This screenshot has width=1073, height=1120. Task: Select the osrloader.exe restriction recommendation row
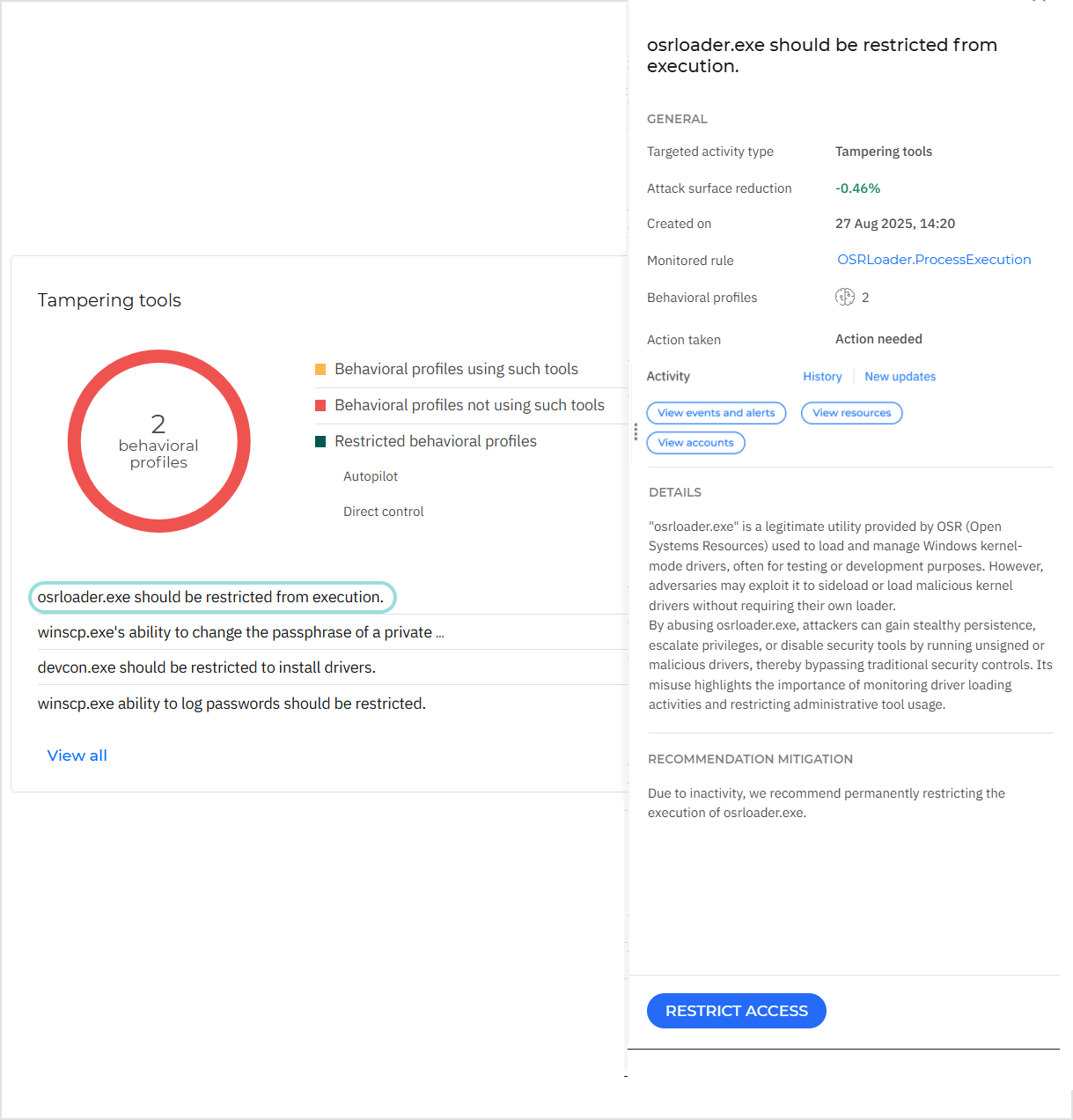(212, 597)
